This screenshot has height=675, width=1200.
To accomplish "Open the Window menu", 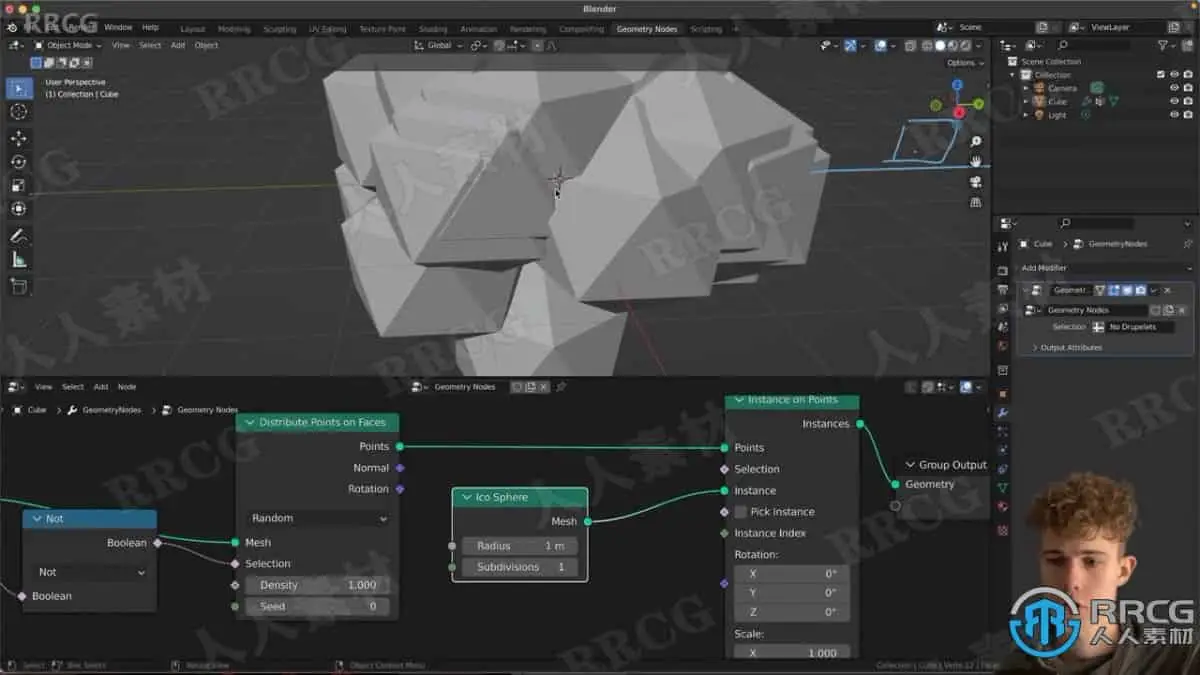I will click(x=118, y=27).
